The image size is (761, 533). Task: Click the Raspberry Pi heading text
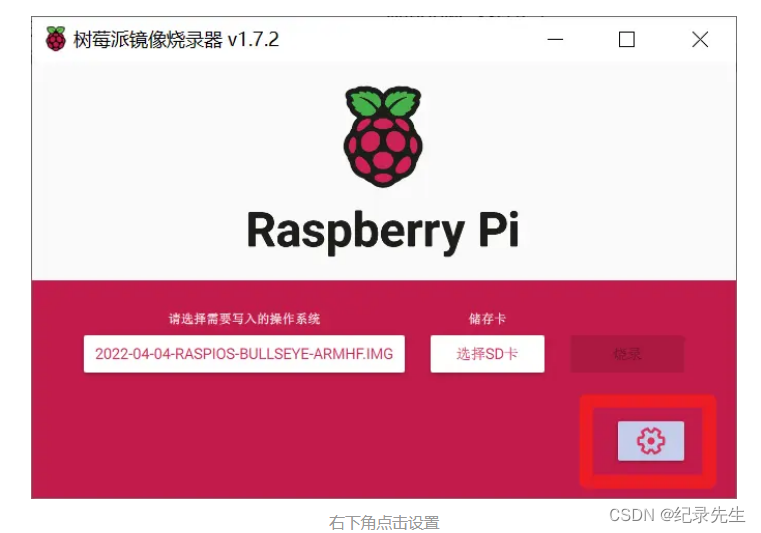pyautogui.click(x=383, y=231)
